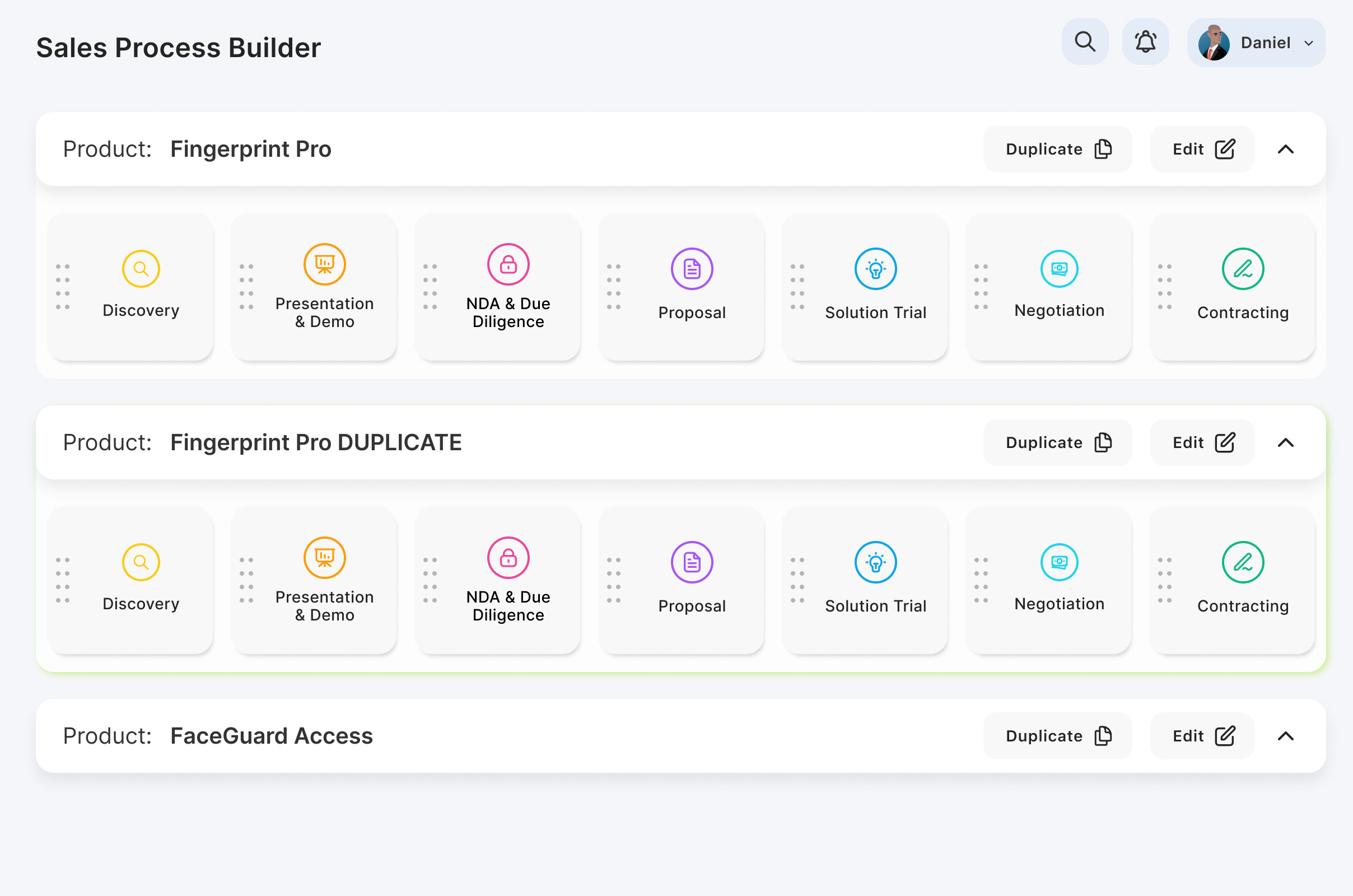This screenshot has width=1353, height=896.
Task: Click Discovery magnifier icon in Fingerprint Pro
Action: 141,269
